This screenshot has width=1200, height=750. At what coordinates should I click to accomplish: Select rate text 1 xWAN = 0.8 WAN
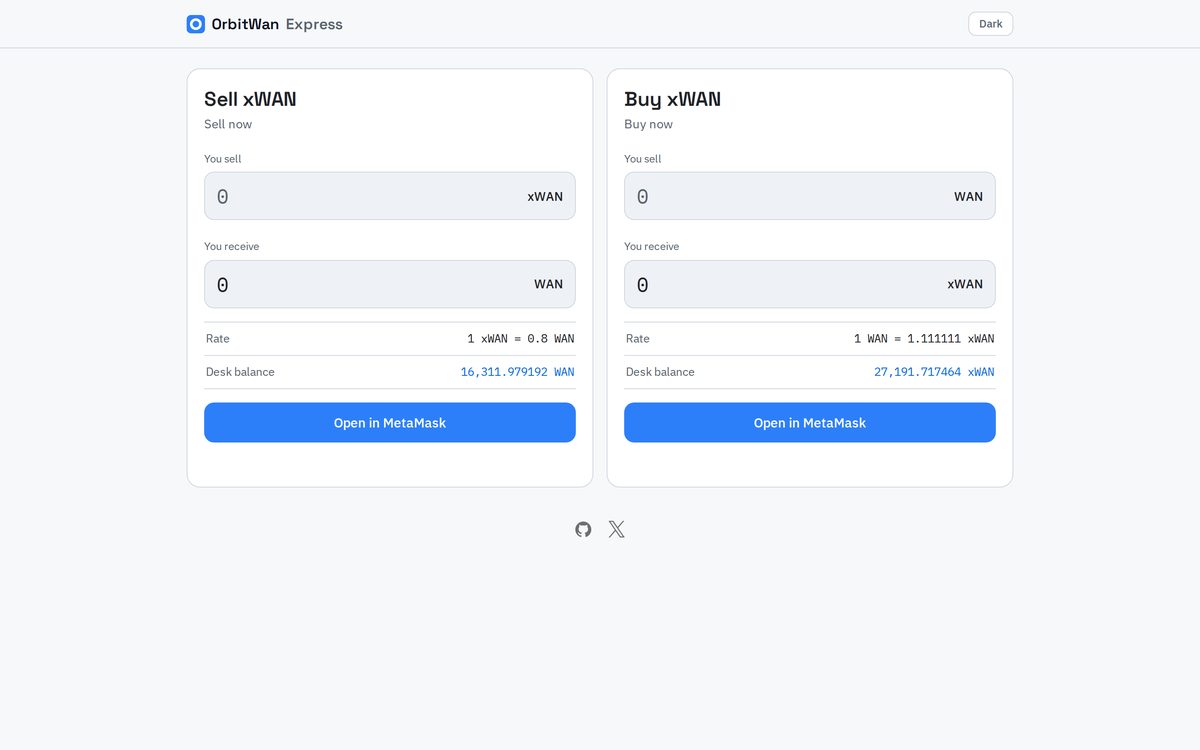tap(521, 339)
